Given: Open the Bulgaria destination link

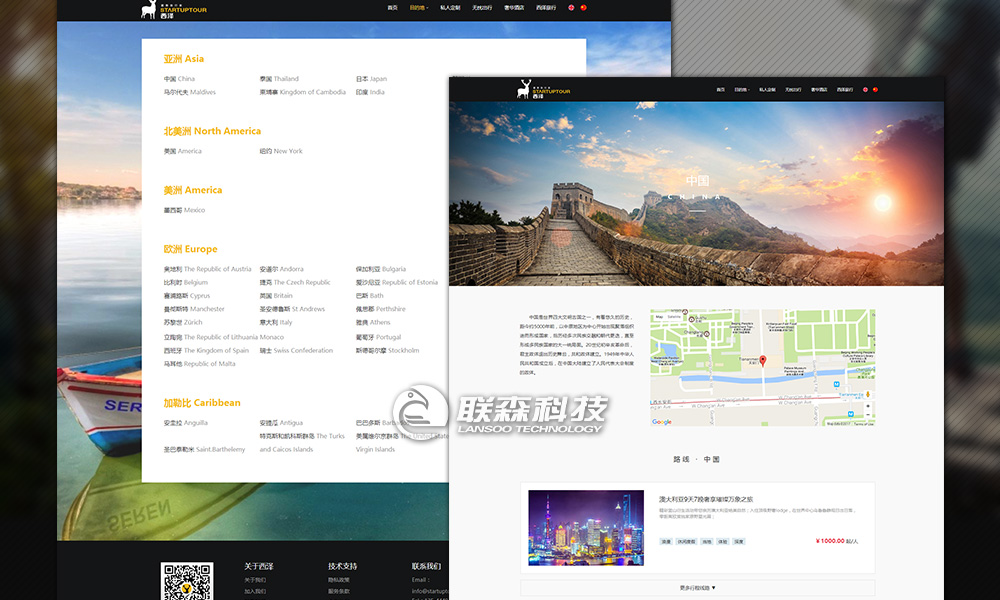Looking at the screenshot, I should (381, 270).
